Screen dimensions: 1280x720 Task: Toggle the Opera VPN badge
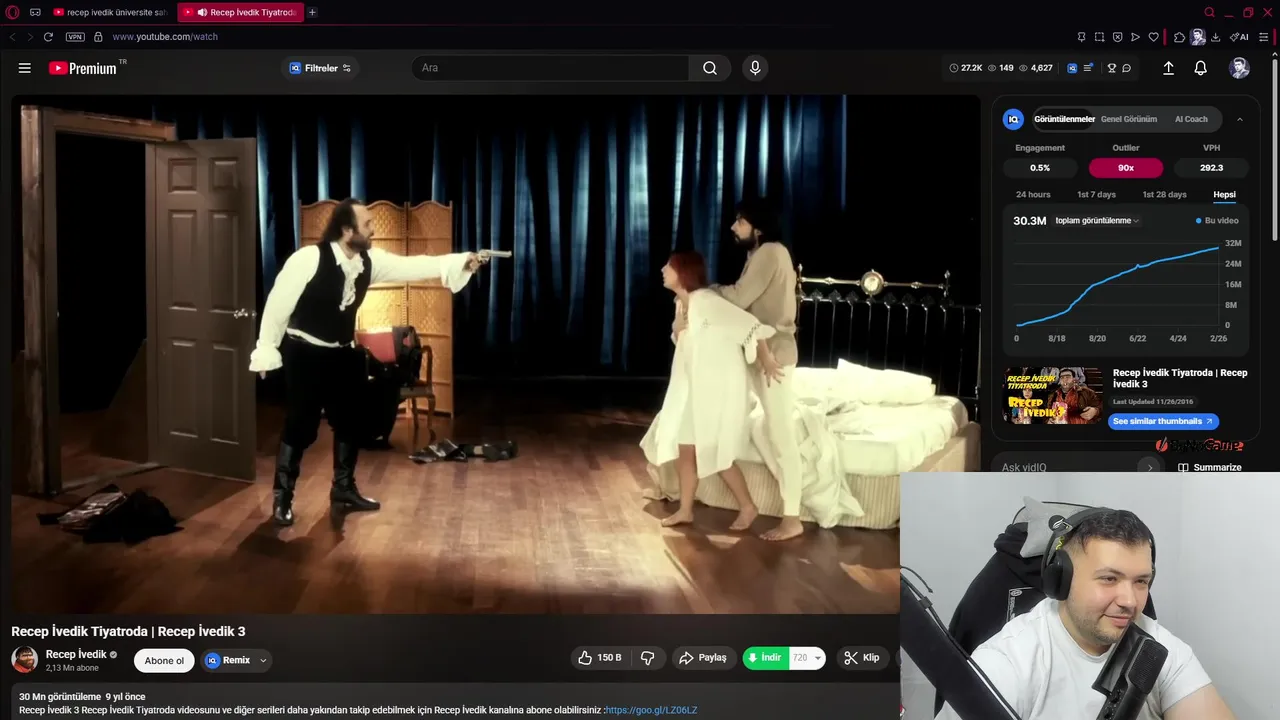pos(75,37)
